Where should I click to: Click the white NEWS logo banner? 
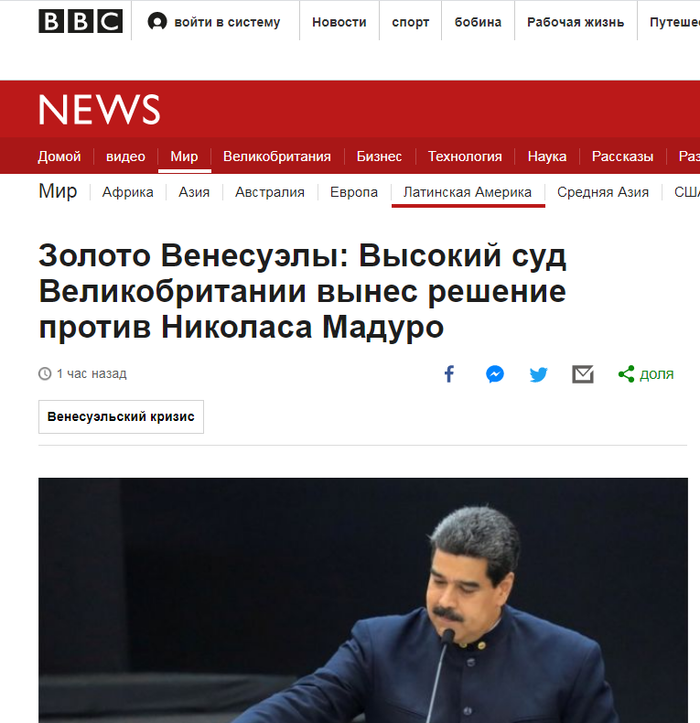99,109
